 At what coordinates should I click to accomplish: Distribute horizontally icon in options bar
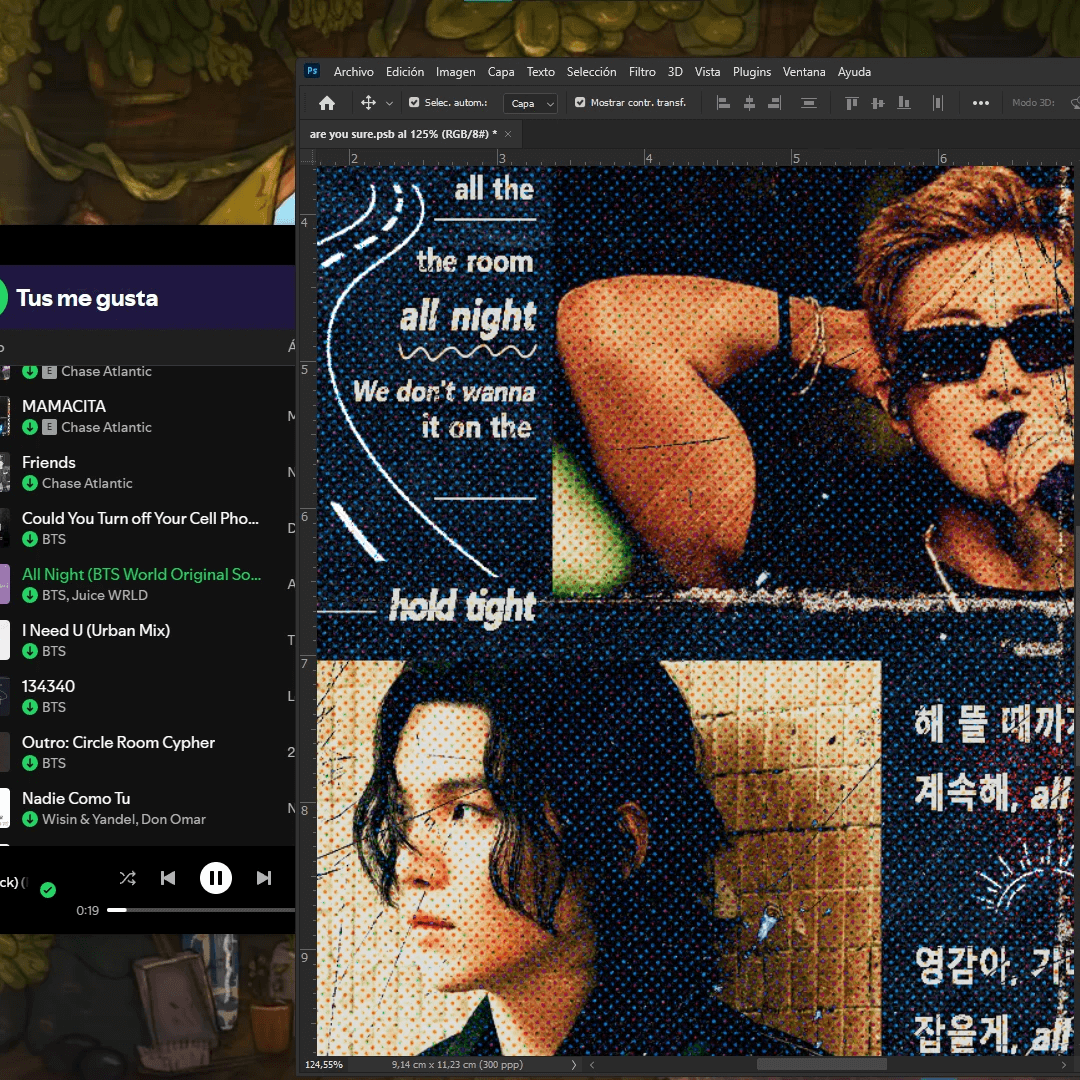point(937,103)
